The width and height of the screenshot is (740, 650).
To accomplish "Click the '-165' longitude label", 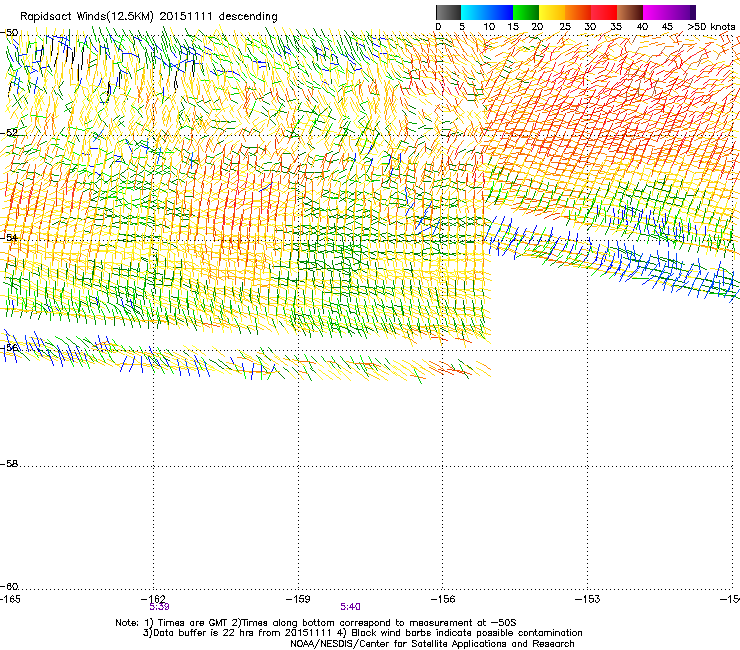I will (10, 599).
